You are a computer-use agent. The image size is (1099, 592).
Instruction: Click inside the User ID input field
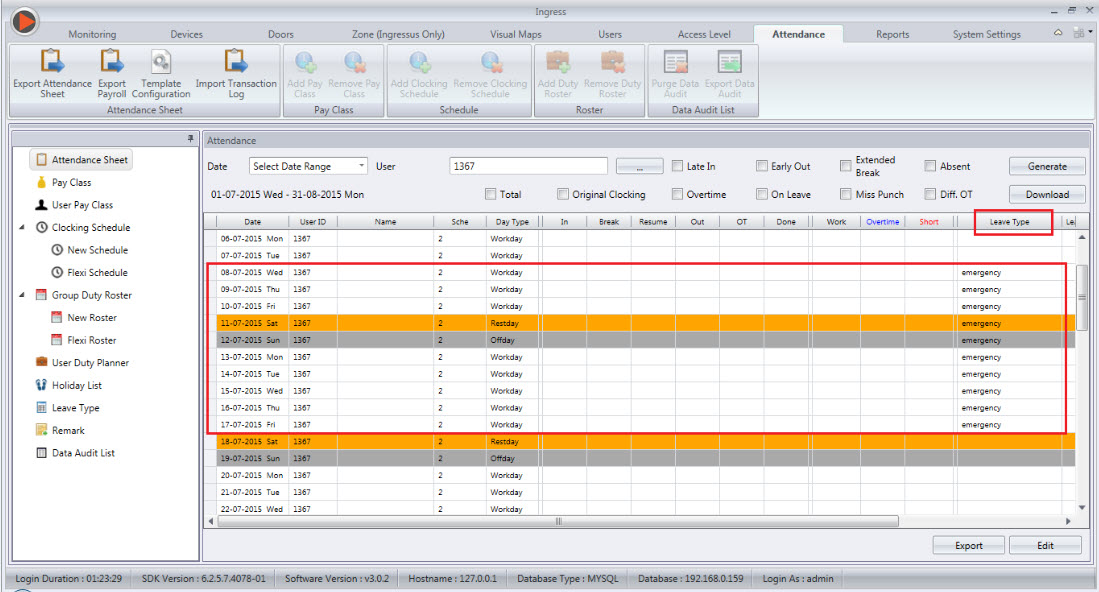(x=528, y=165)
